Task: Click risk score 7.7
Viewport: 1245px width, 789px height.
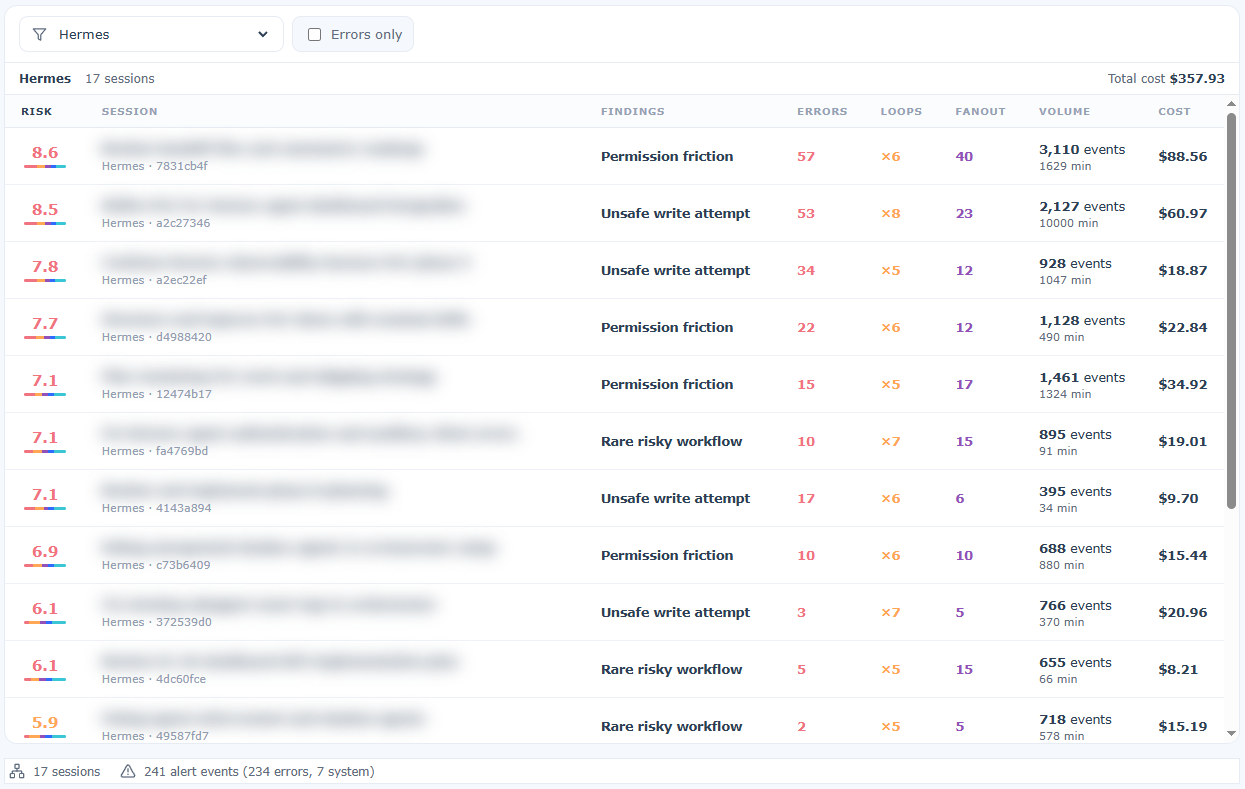Action: click(45, 324)
